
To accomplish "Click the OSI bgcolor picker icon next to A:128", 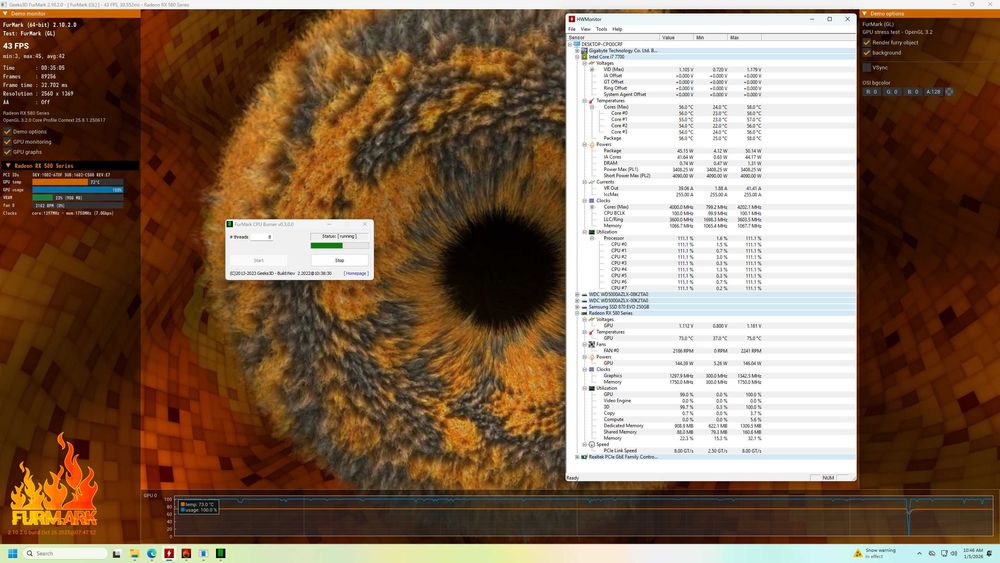I will pos(950,92).
